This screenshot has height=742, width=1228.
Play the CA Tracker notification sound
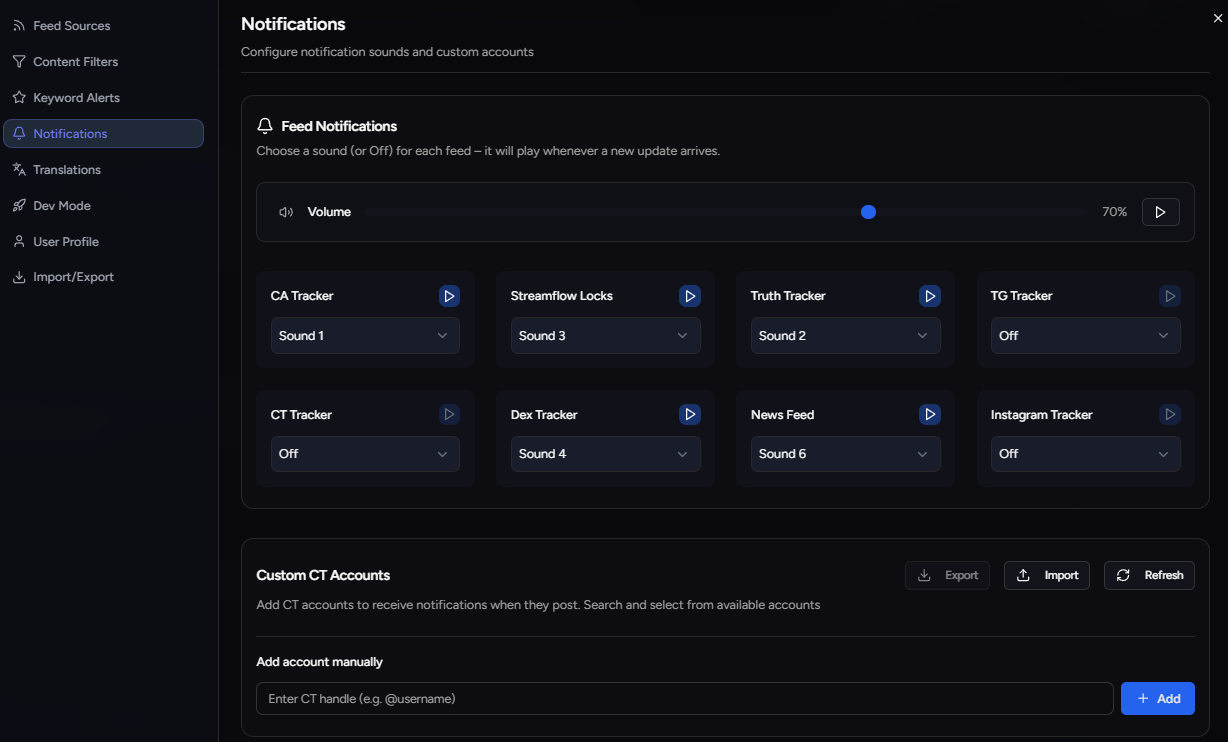pos(449,295)
